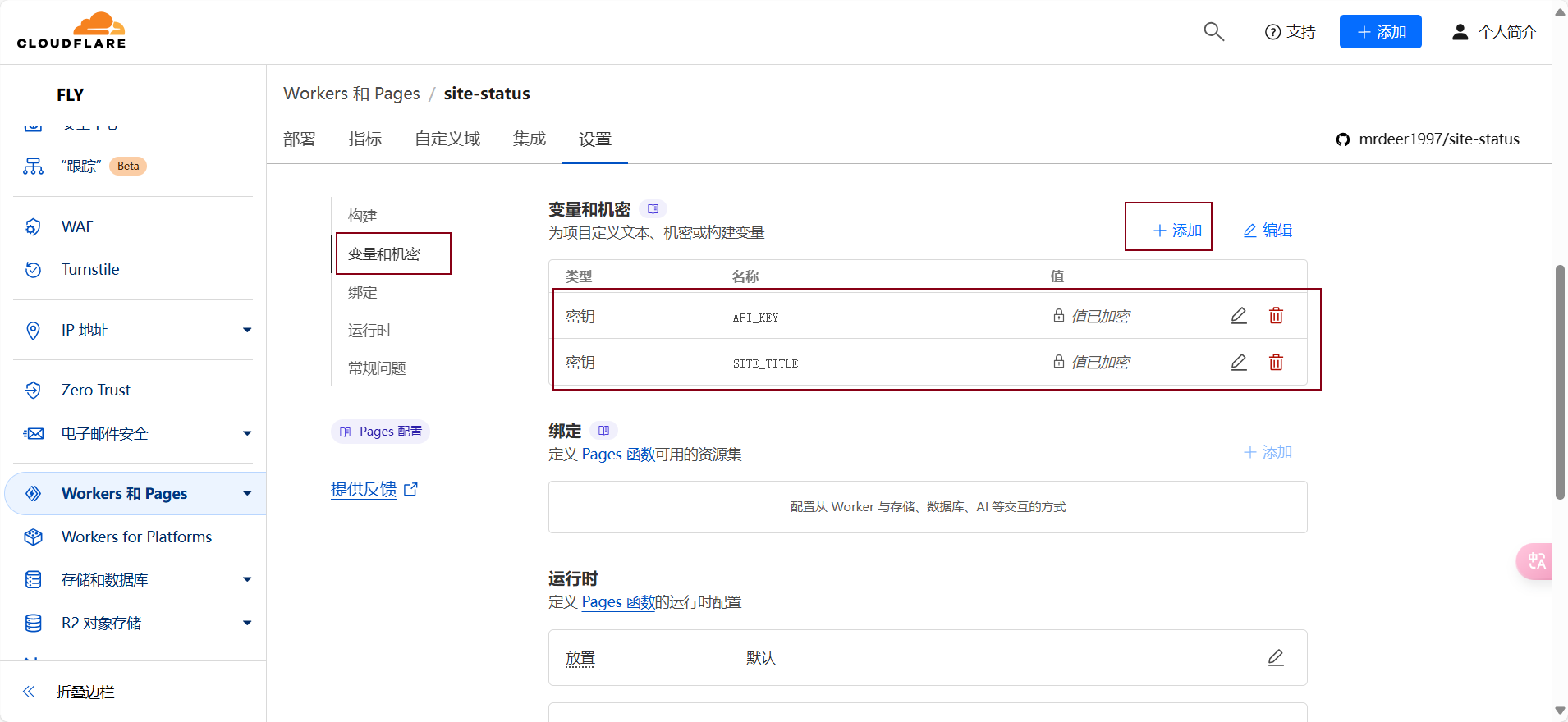Image resolution: width=1568 pixels, height=722 pixels.
Task: Open Pages 函数 link under 绑定
Action: [x=618, y=454]
